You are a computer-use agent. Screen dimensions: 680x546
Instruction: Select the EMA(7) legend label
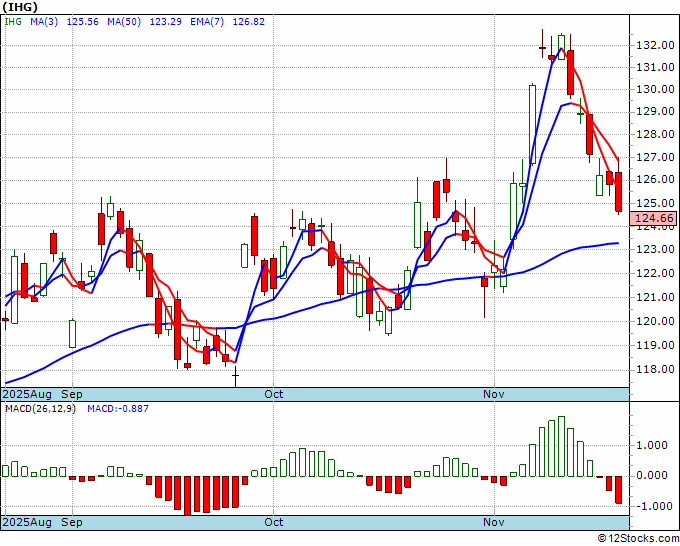[207, 22]
